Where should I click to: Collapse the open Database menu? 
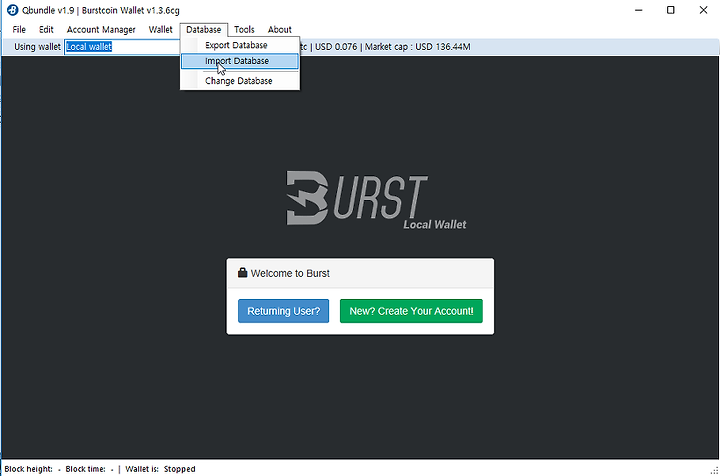click(203, 29)
